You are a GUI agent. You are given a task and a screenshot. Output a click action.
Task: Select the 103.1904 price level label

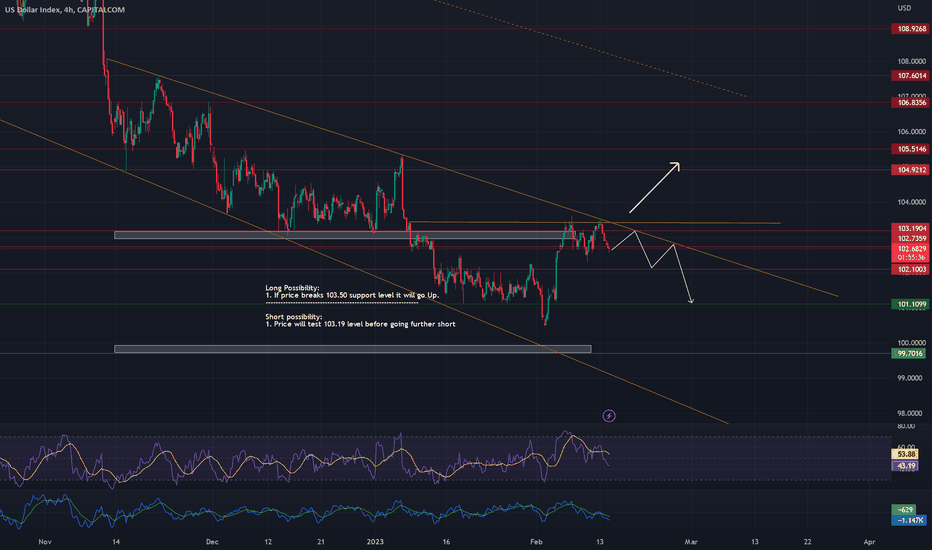[x=910, y=228]
